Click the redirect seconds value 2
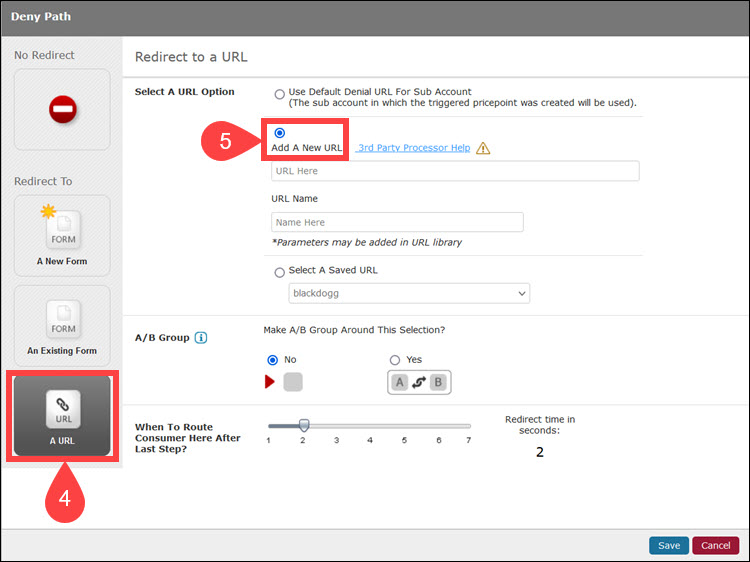Viewport: 750px width, 562px height. pyautogui.click(x=540, y=452)
